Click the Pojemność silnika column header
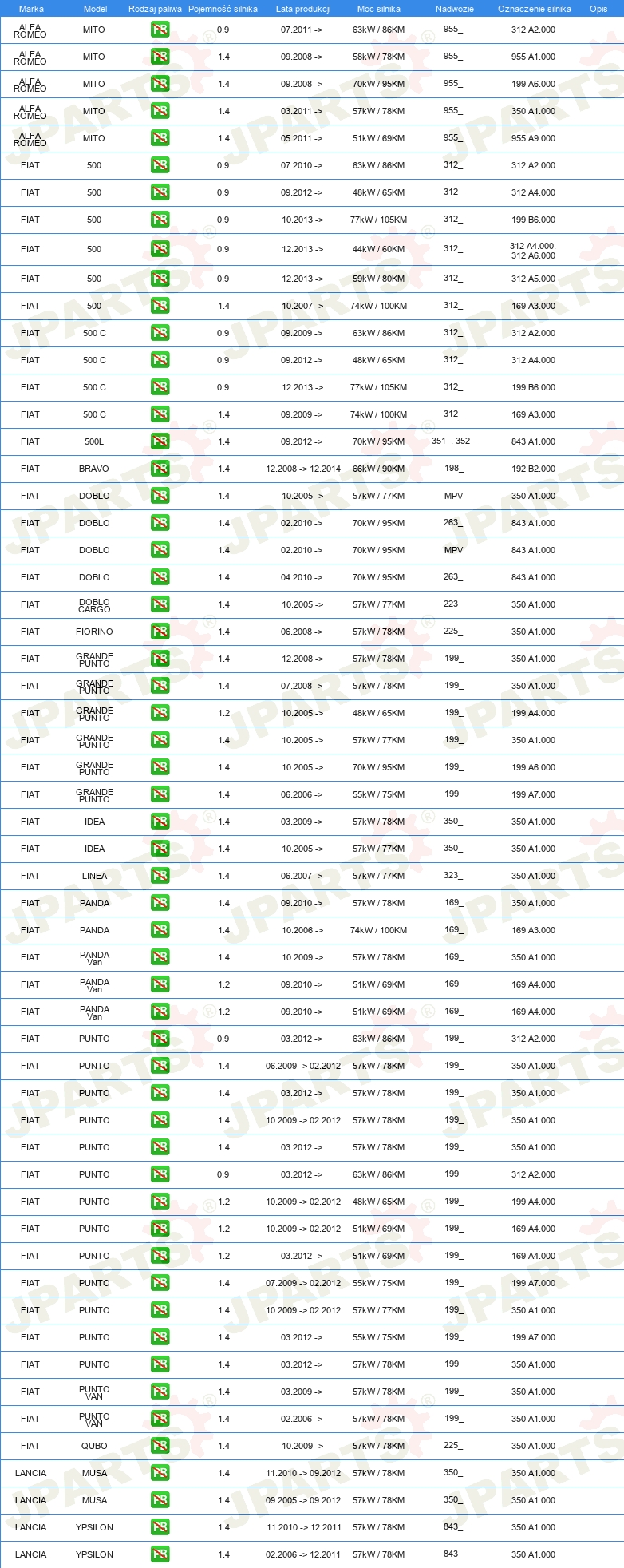The width and height of the screenshot is (624, 1568). (x=223, y=9)
